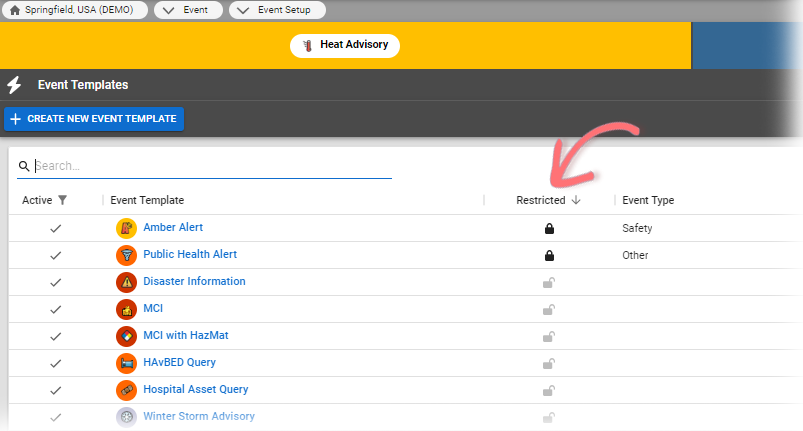Toggle the Public Health Alert active checkmark
Image resolution: width=803 pixels, height=431 pixels.
pos(55,255)
